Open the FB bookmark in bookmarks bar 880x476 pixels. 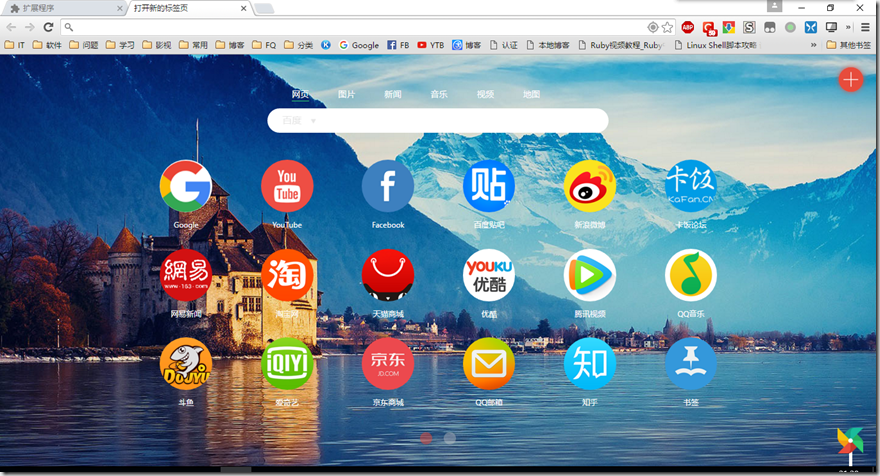398,45
